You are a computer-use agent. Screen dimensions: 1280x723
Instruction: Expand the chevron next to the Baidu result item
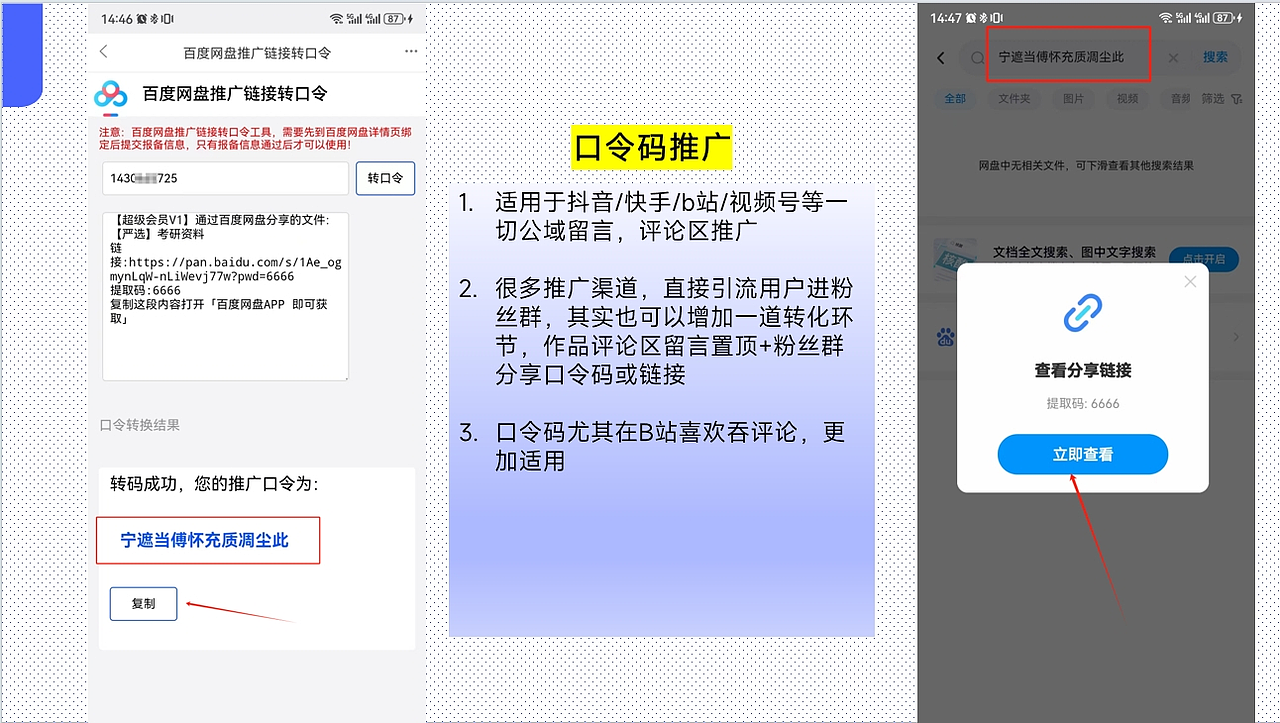pos(1237,337)
